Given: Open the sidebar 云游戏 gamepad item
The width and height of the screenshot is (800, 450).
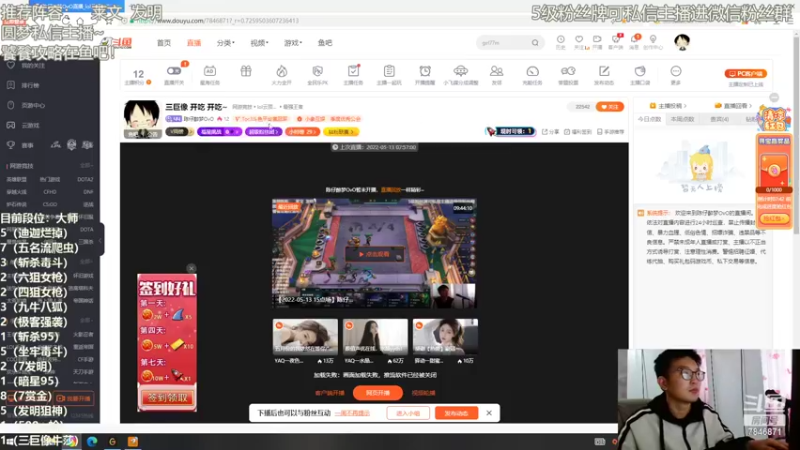Looking at the screenshot, I should 24,125.
